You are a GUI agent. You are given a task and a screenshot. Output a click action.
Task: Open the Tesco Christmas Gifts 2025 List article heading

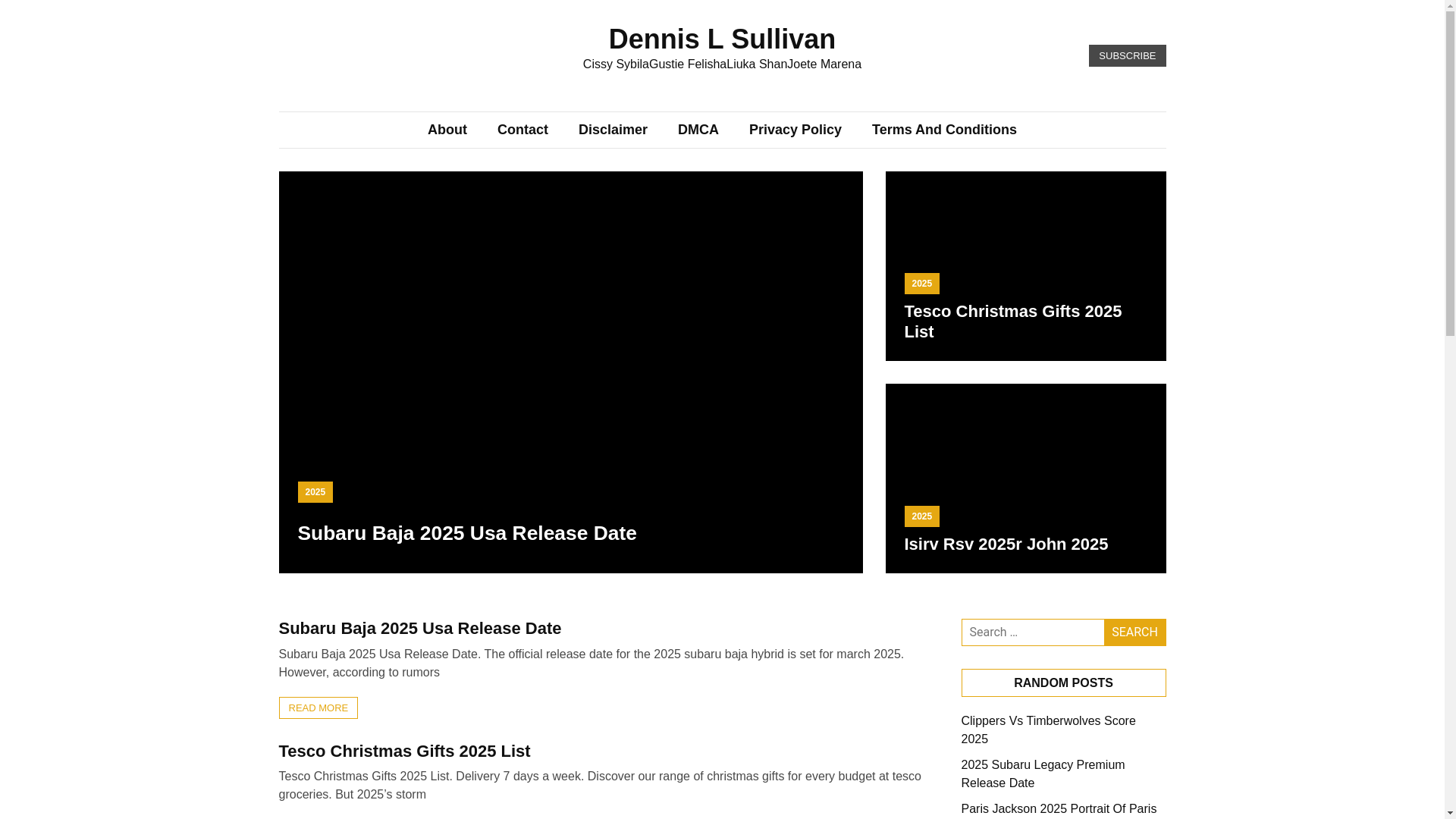(405, 751)
